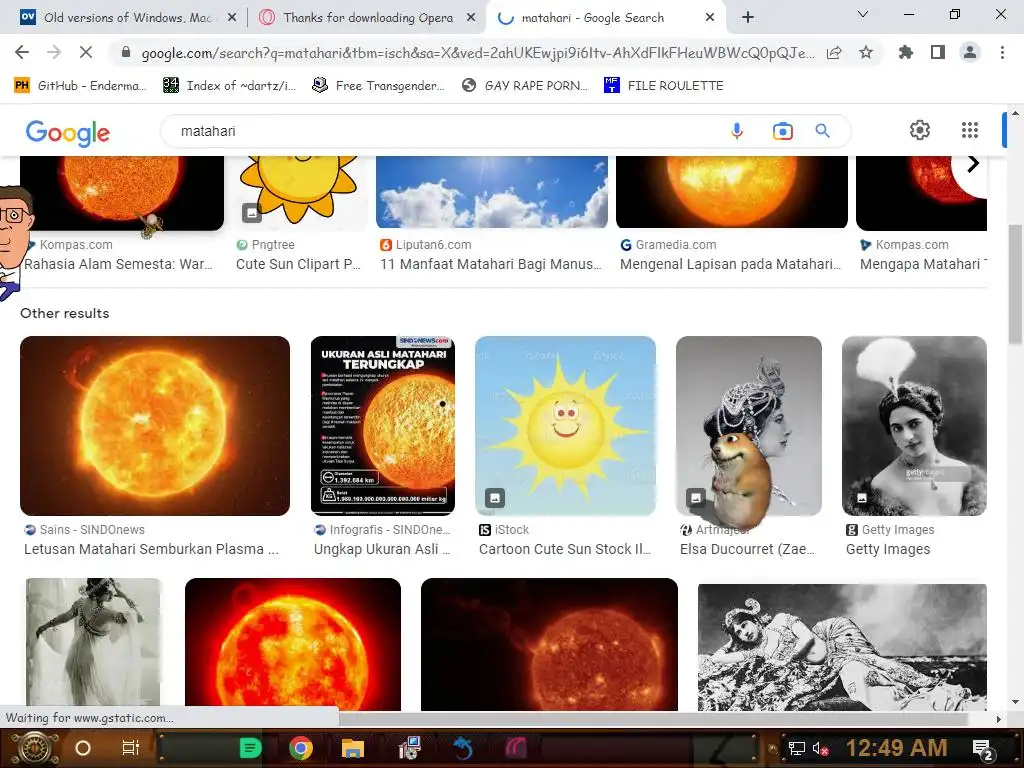Share this page via address bar icon
Image resolution: width=1024 pixels, height=768 pixels.
pyautogui.click(x=834, y=53)
